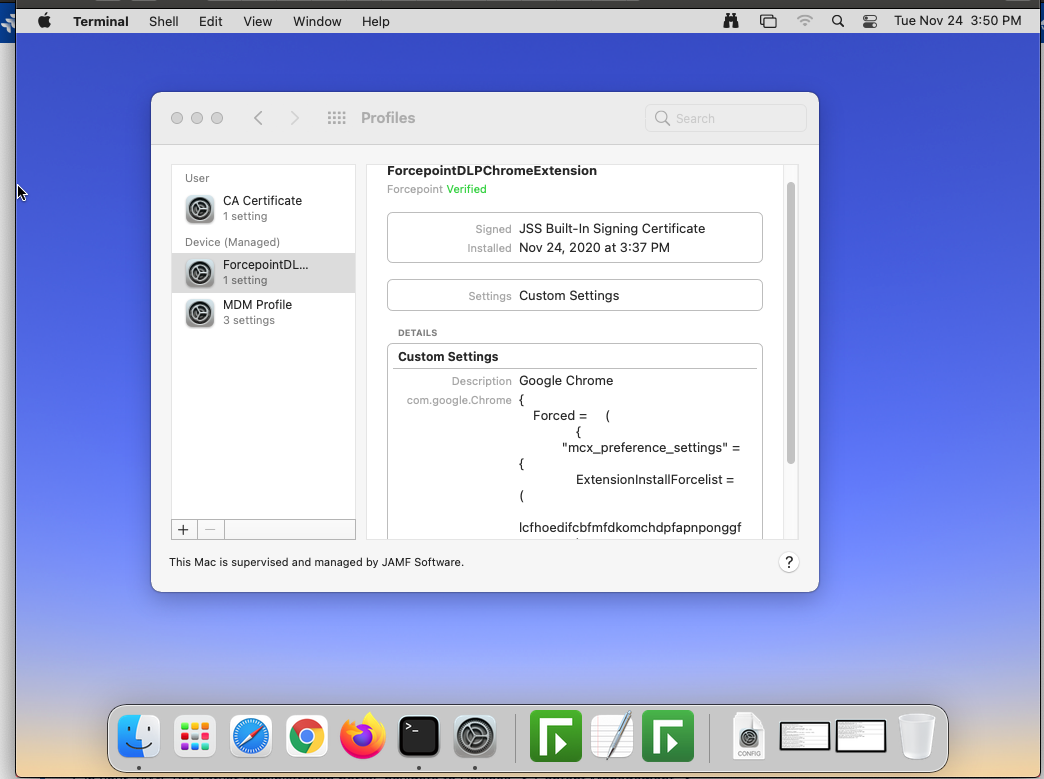Open the Window menu
This screenshot has height=779, width=1044.
(317, 20)
